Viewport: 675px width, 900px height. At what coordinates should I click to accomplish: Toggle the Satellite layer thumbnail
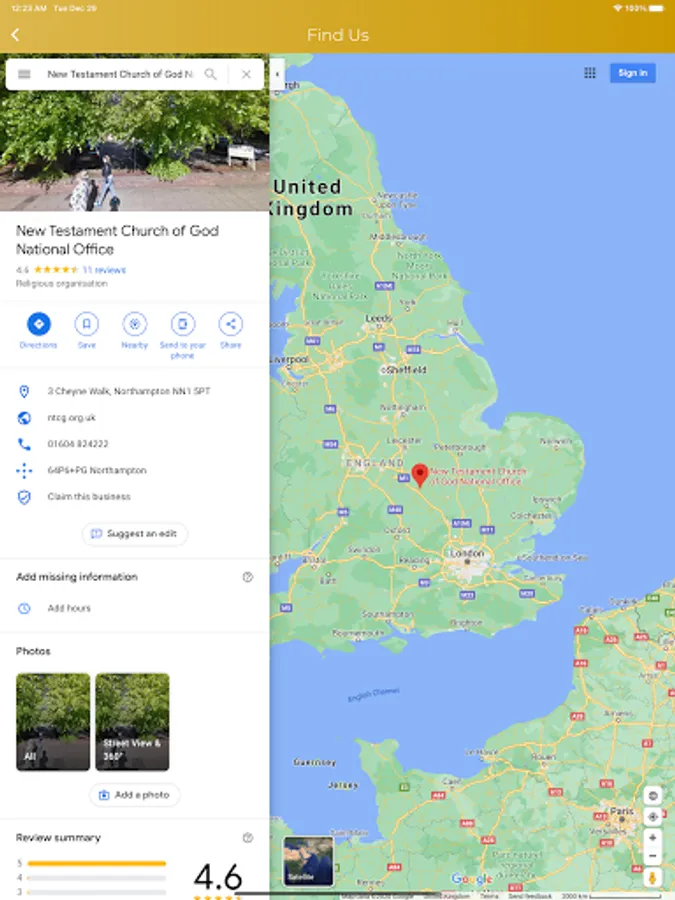point(308,860)
